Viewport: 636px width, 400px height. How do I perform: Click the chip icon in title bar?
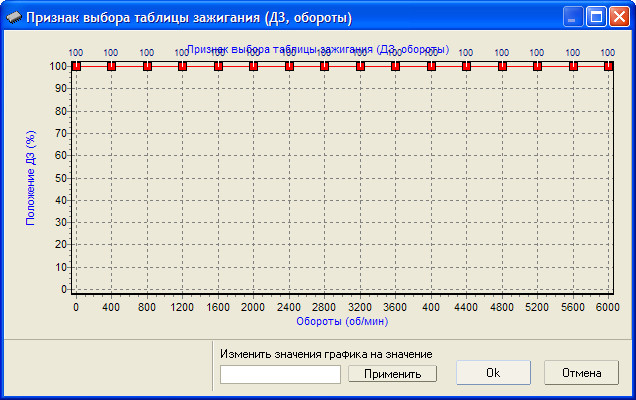click(x=13, y=17)
